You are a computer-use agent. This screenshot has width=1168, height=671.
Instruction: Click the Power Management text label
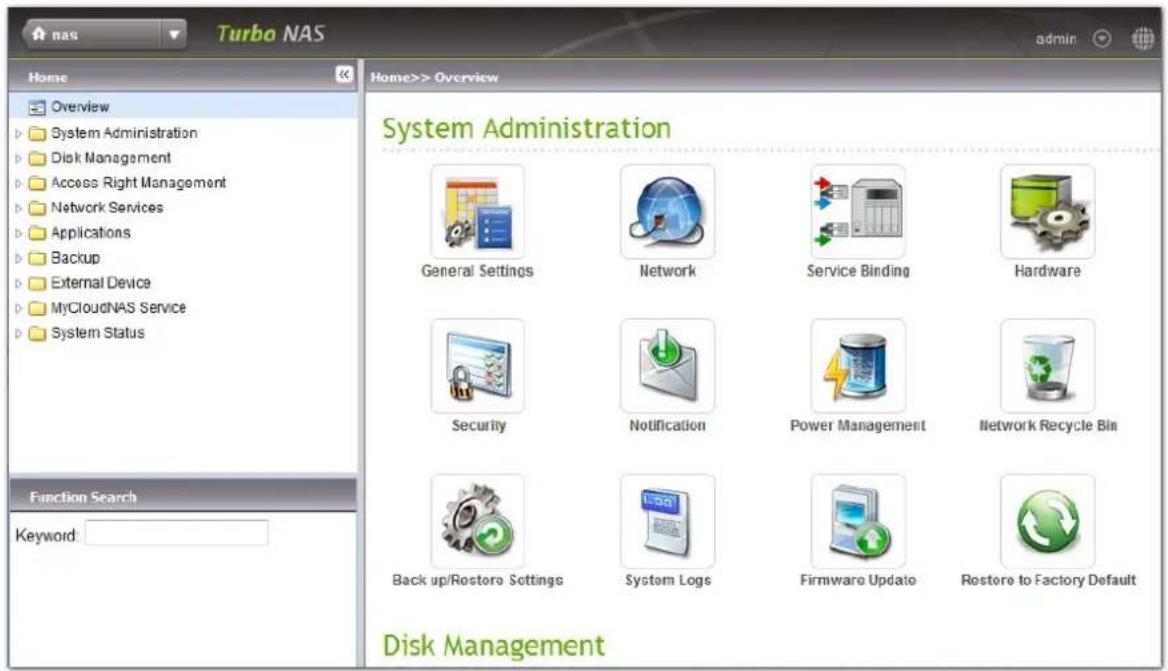coord(858,425)
